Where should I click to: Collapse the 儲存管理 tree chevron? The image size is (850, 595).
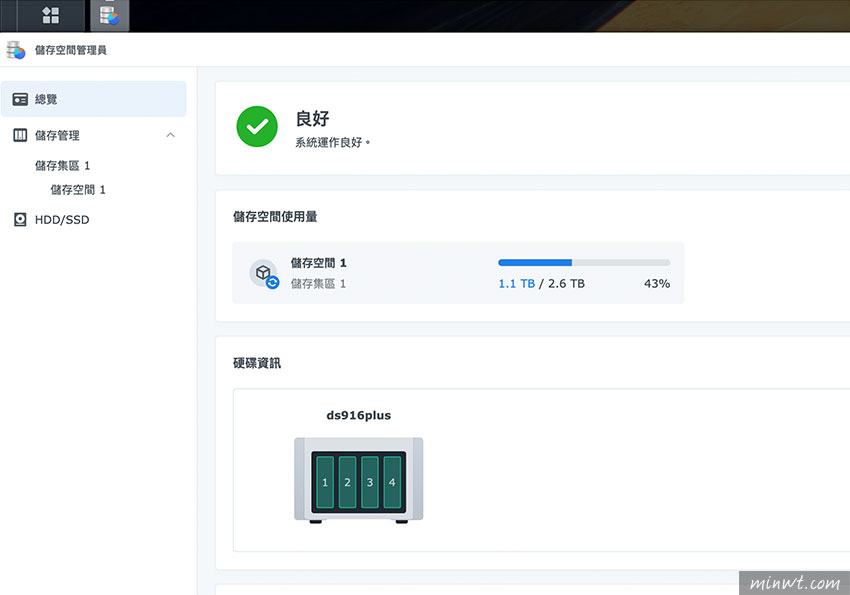[170, 135]
